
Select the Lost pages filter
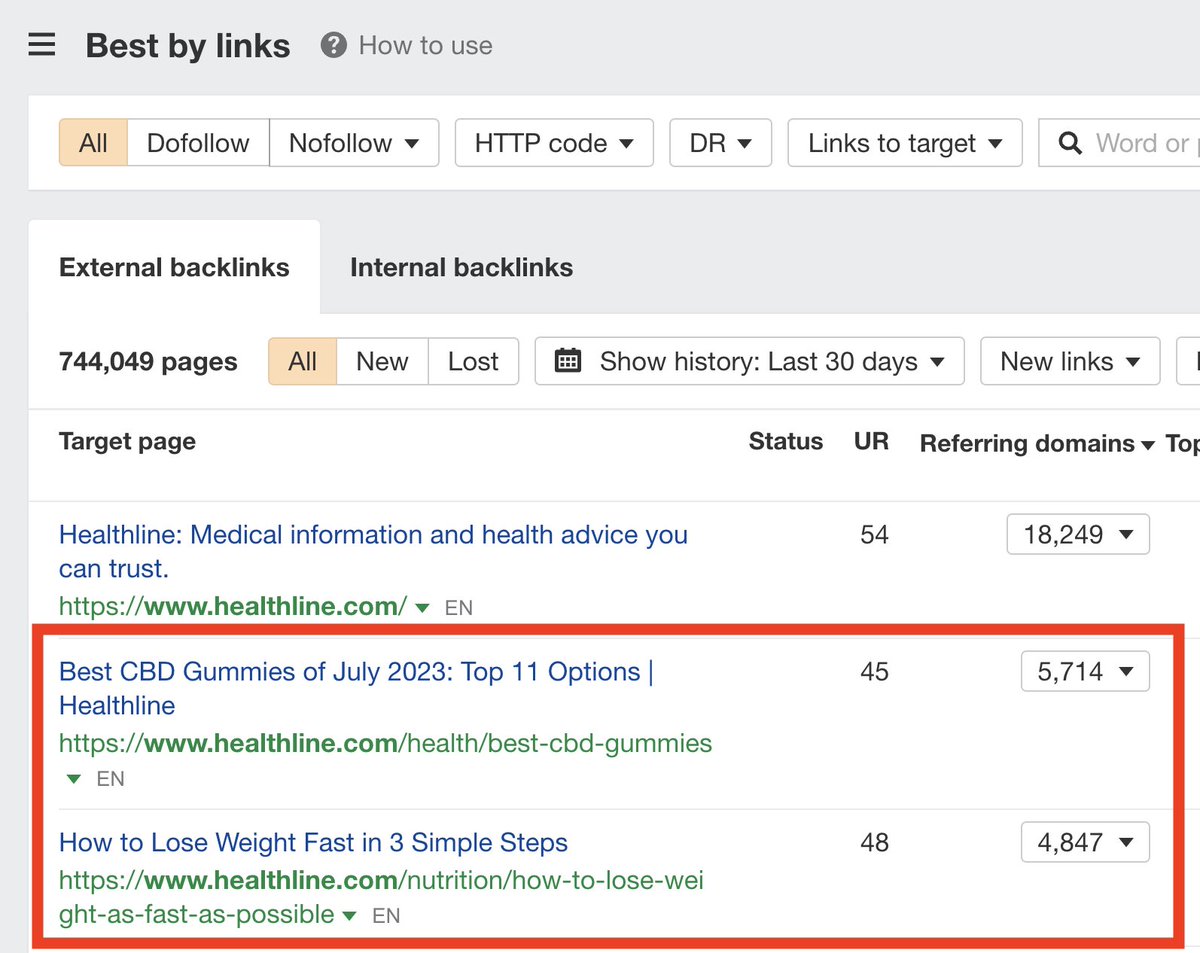click(473, 361)
